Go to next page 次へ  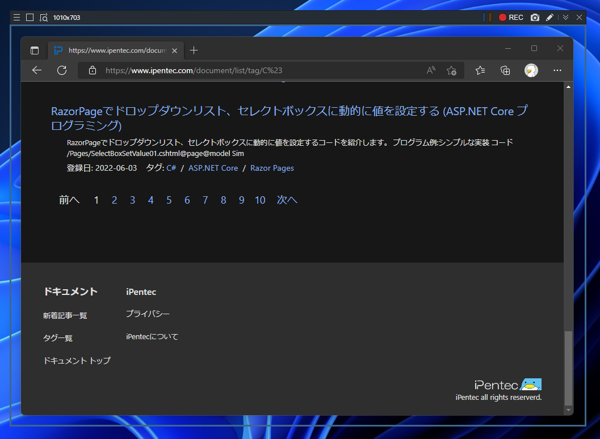click(x=287, y=200)
